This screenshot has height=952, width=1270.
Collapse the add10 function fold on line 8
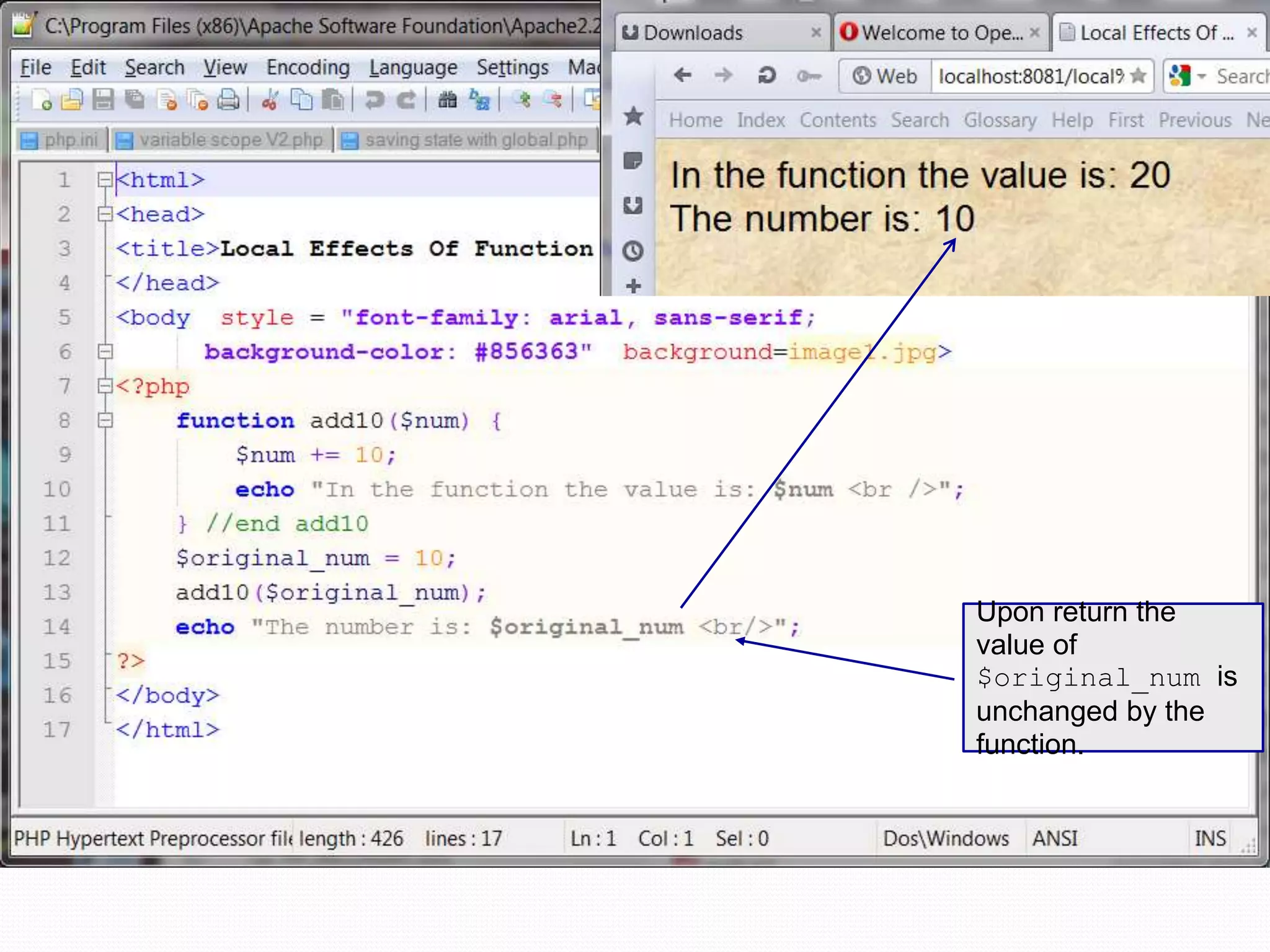(x=105, y=421)
